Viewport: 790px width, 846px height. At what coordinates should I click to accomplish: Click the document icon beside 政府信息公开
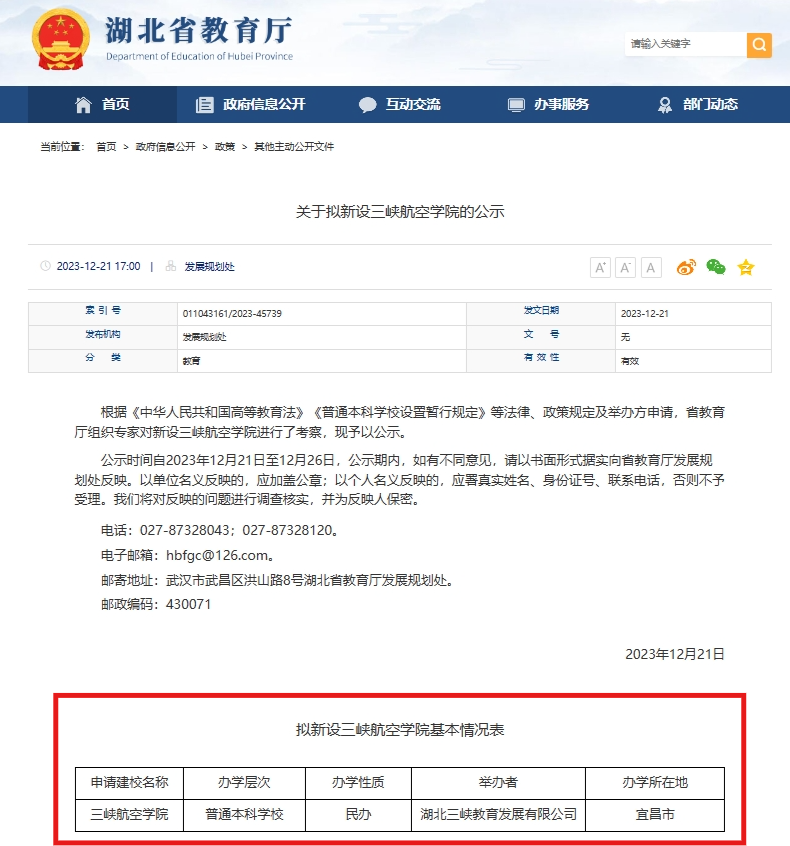pyautogui.click(x=205, y=105)
